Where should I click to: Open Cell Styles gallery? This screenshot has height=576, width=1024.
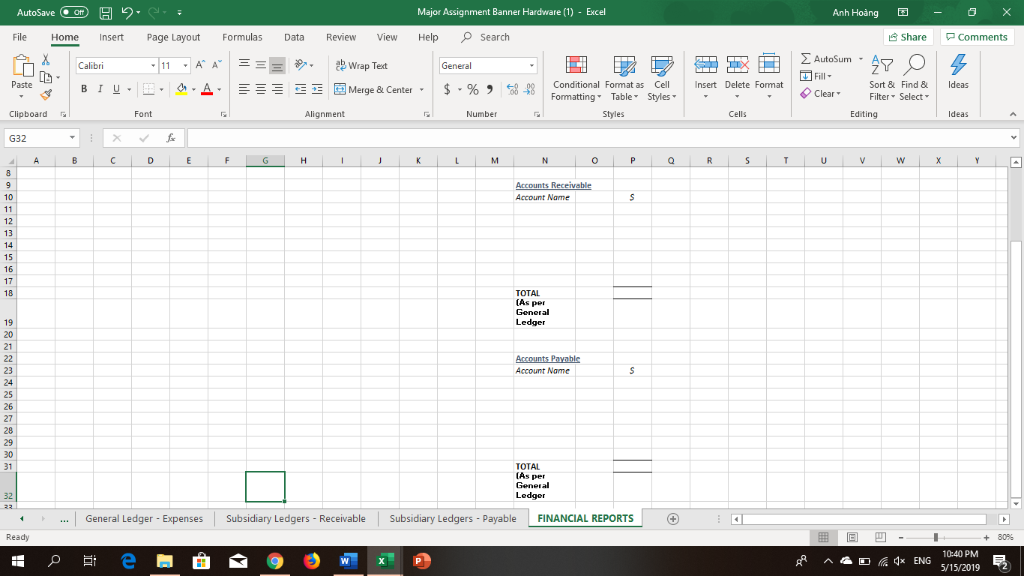[662, 78]
